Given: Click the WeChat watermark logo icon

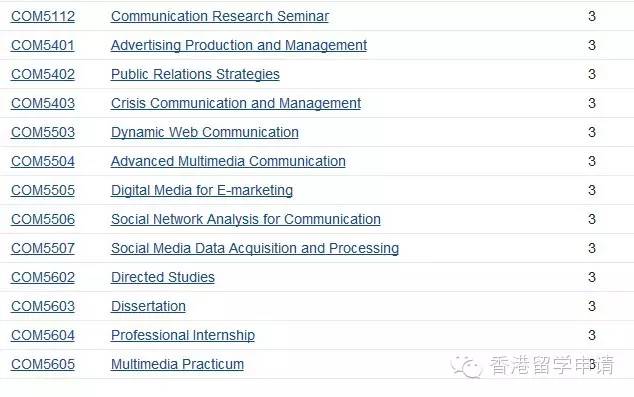Looking at the screenshot, I should click(467, 367).
